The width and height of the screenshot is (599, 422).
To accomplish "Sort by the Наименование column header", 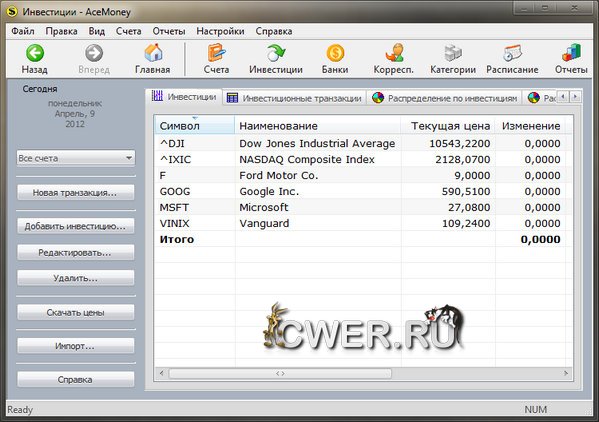I will [317, 126].
